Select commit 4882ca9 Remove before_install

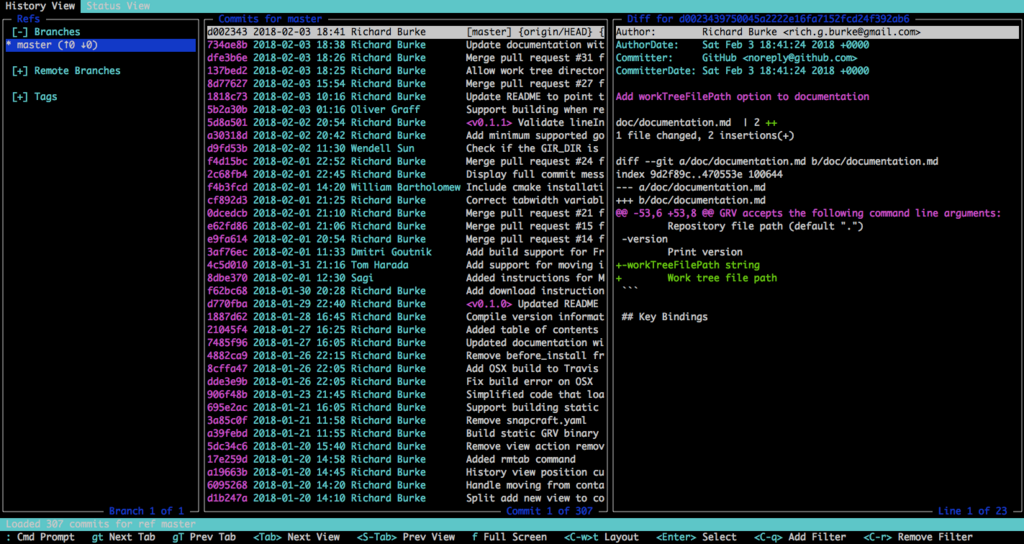pos(406,356)
